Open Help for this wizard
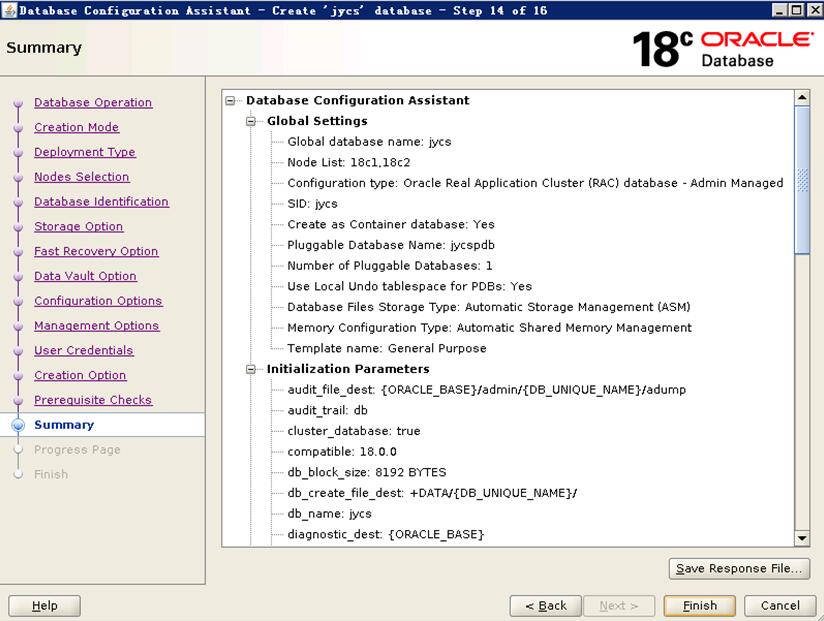 [45, 606]
